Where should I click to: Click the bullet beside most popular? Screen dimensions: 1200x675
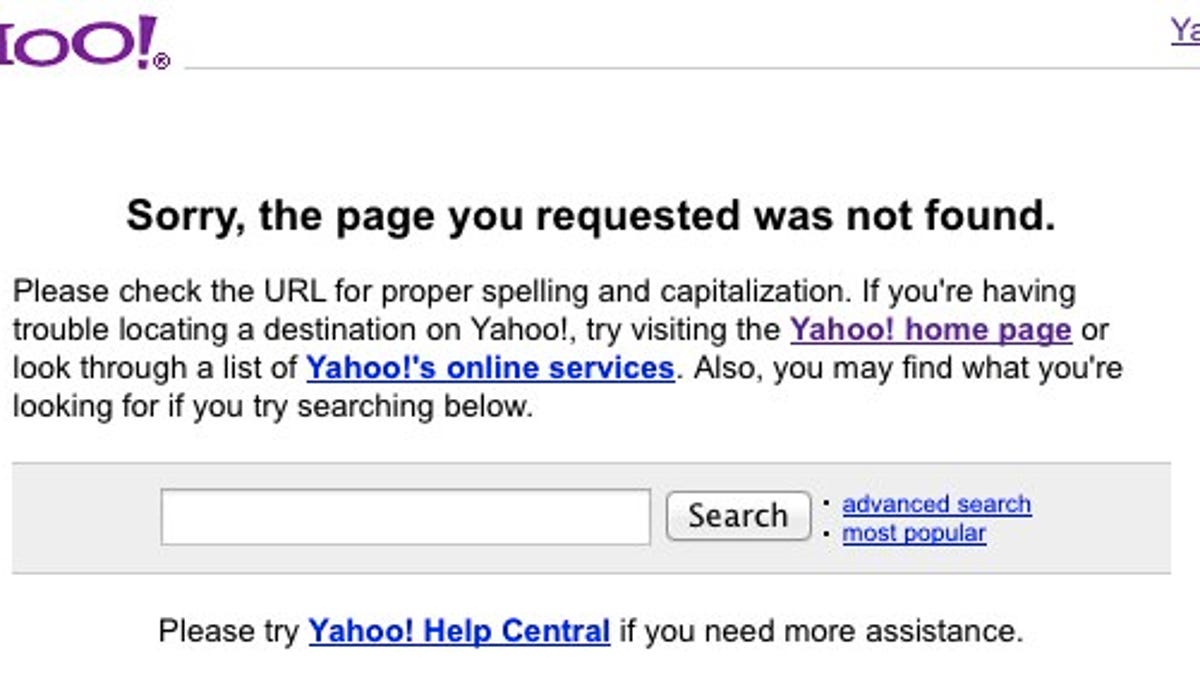tap(826, 532)
